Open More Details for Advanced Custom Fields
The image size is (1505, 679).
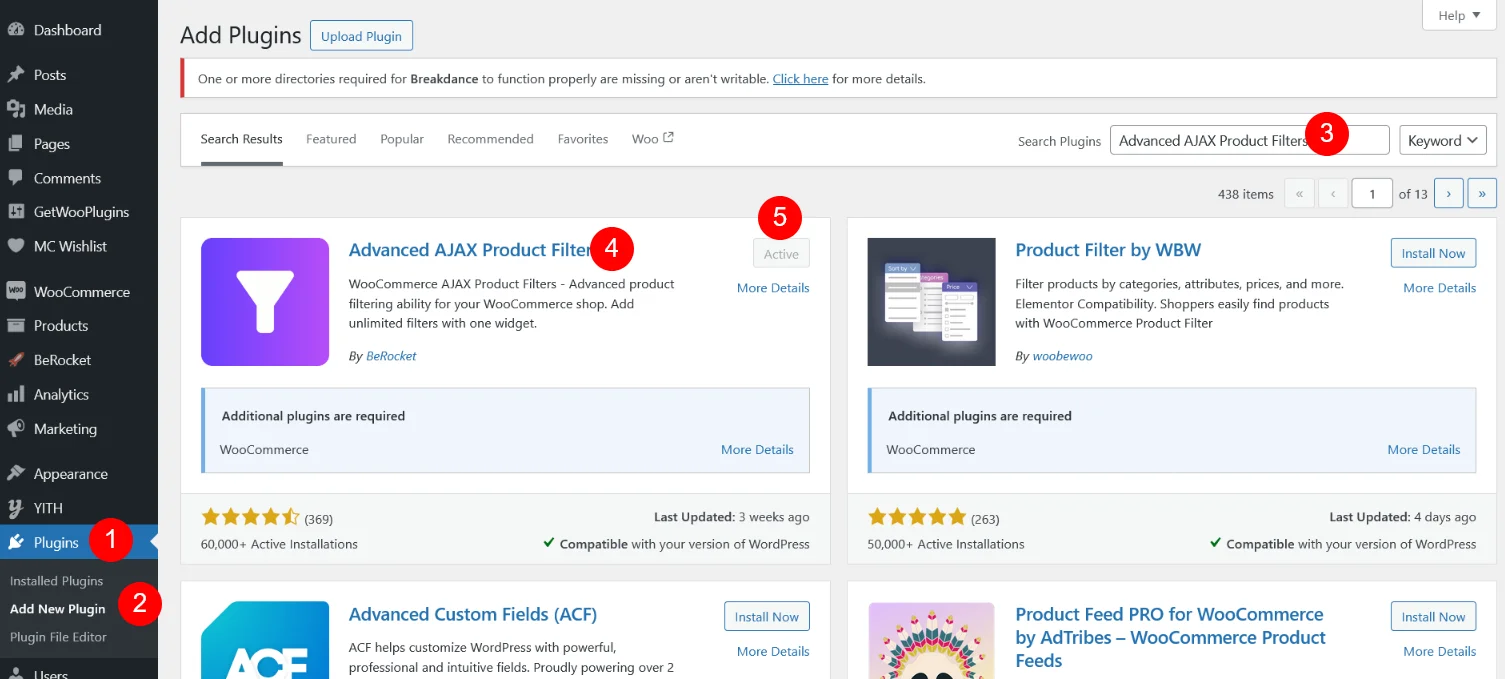click(773, 652)
